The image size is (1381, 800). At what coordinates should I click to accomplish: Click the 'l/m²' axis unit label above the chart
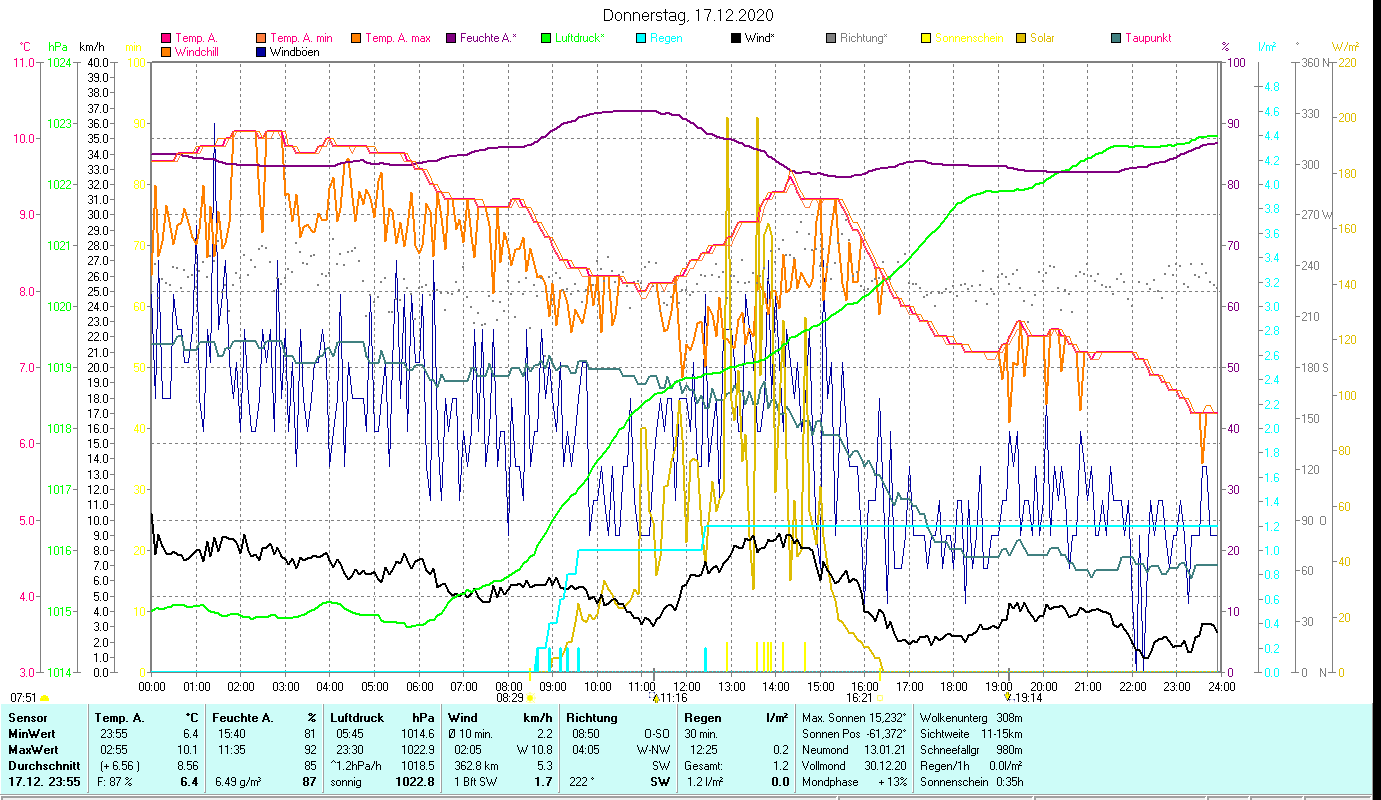(x=1267, y=47)
